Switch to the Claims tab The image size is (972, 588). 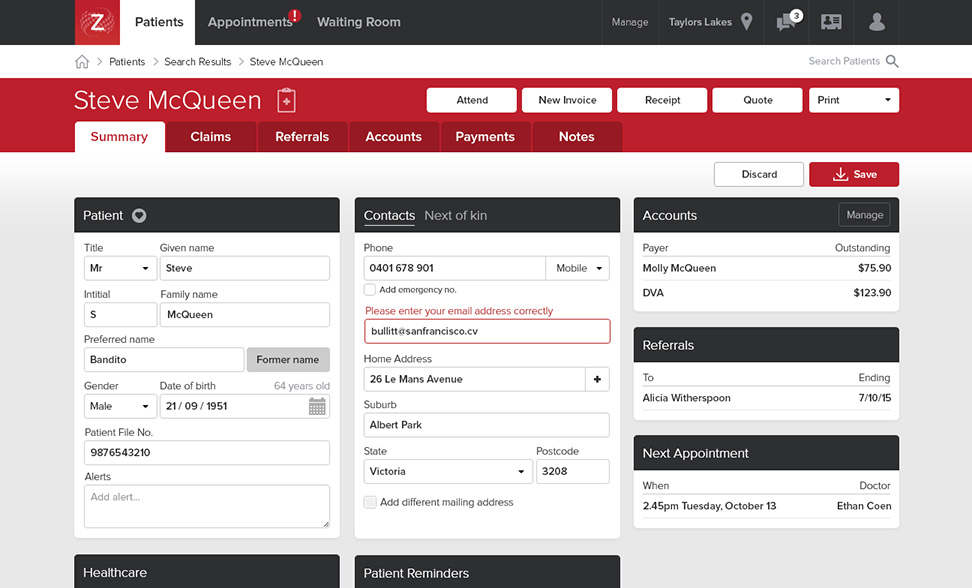coord(210,137)
